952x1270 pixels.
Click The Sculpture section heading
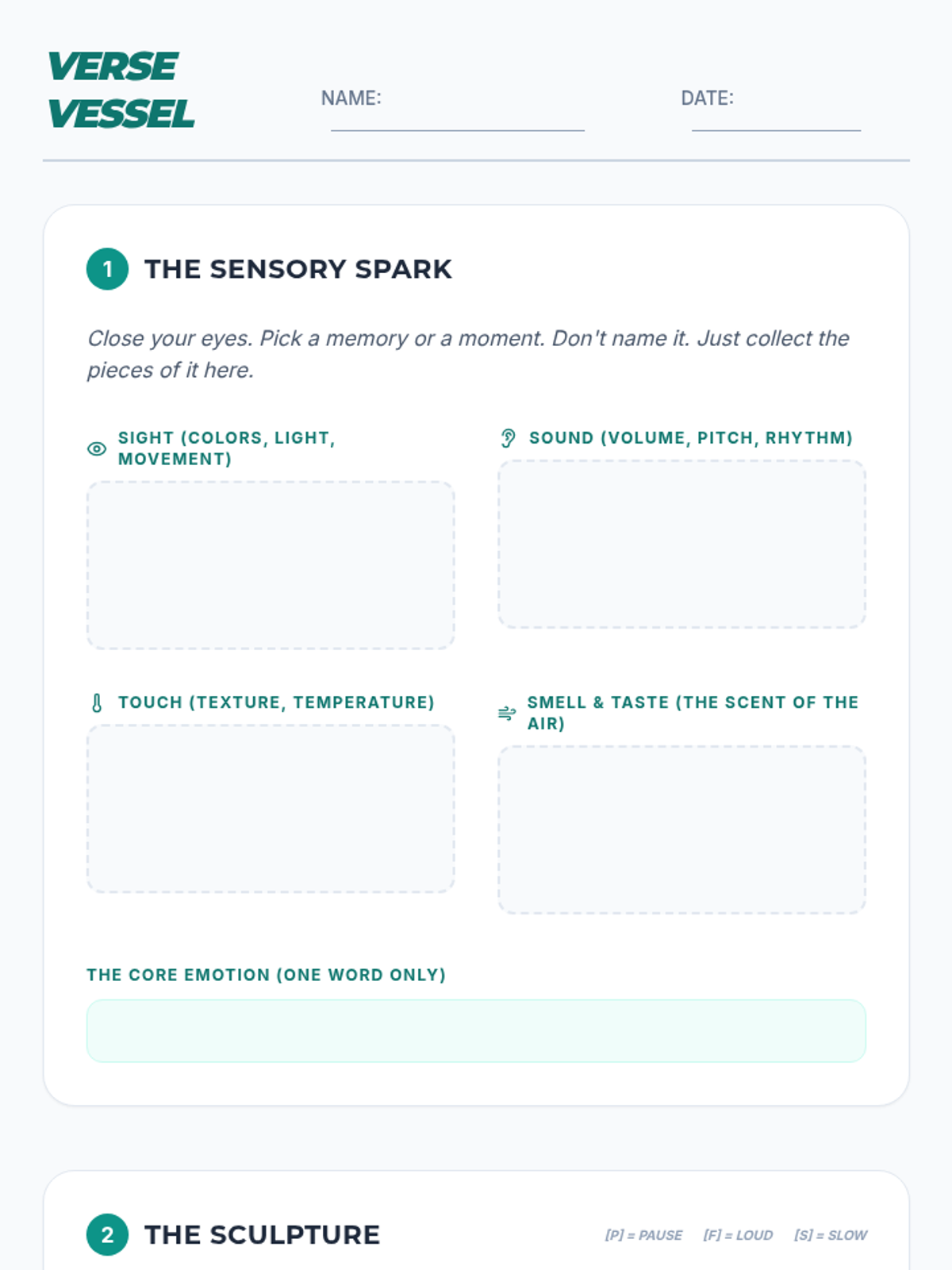pyautogui.click(x=262, y=1234)
